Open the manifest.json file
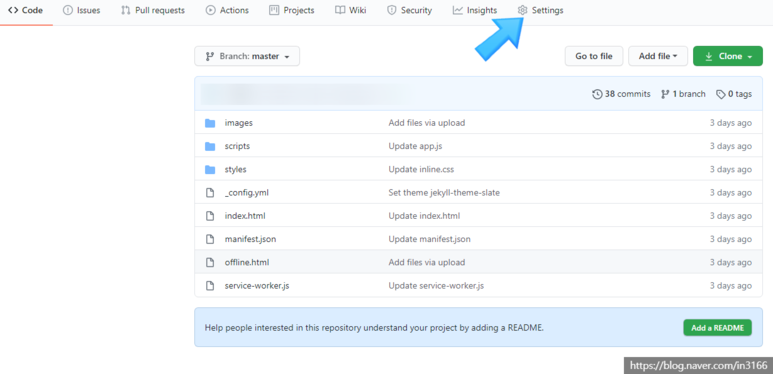The image size is (773, 374). click(x=250, y=239)
